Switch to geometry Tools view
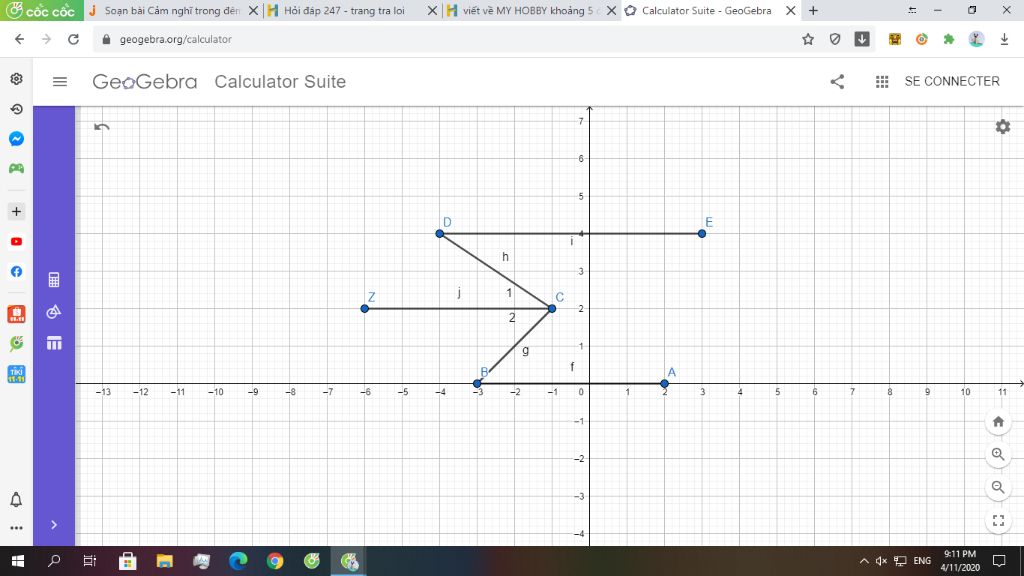Viewport: 1024px width, 576px height. 54,312
